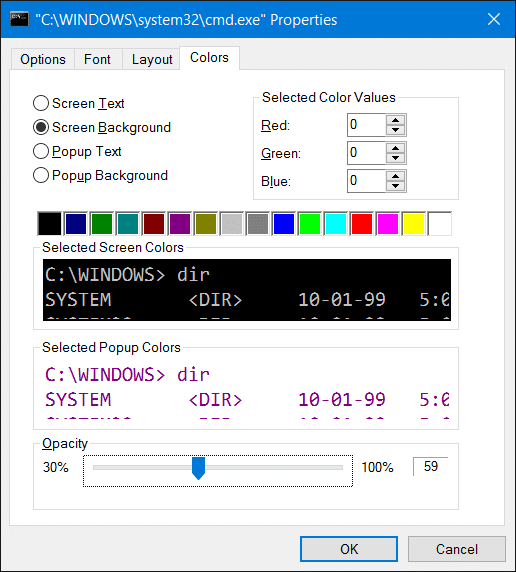
Task: Switch to the Font tab
Action: (x=97, y=59)
